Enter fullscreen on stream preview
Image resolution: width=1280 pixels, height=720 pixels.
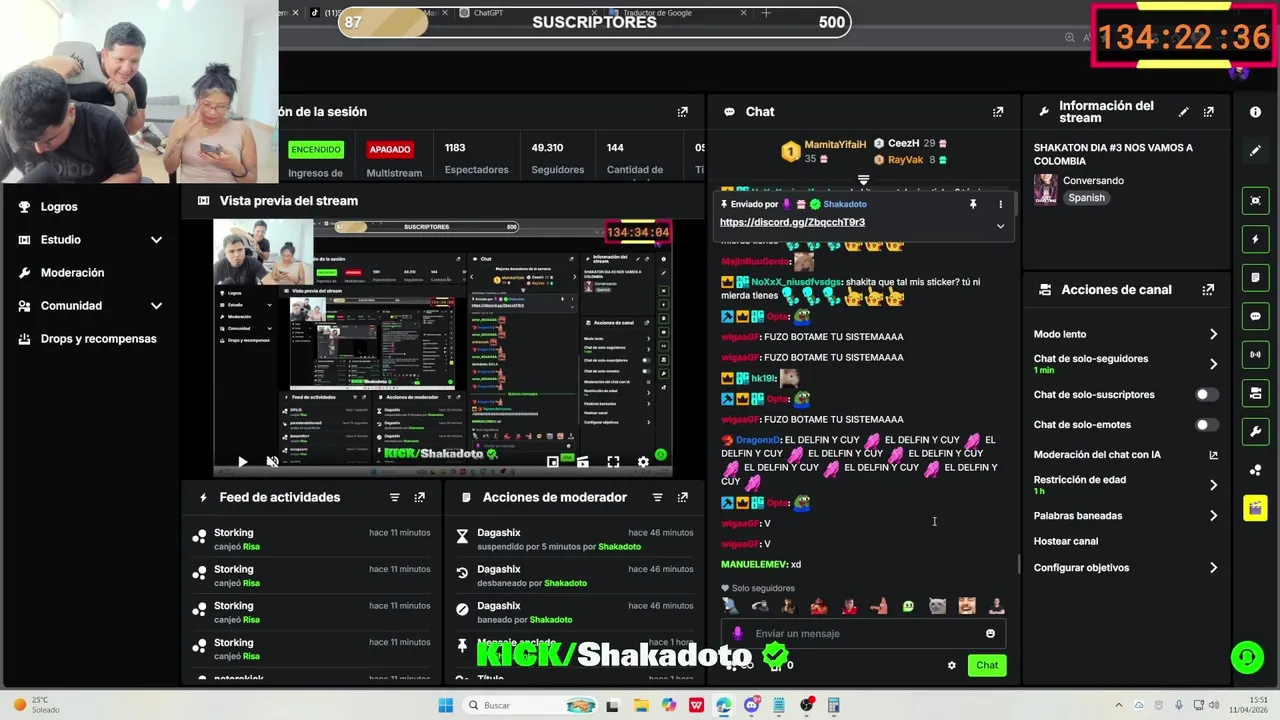[x=613, y=462]
